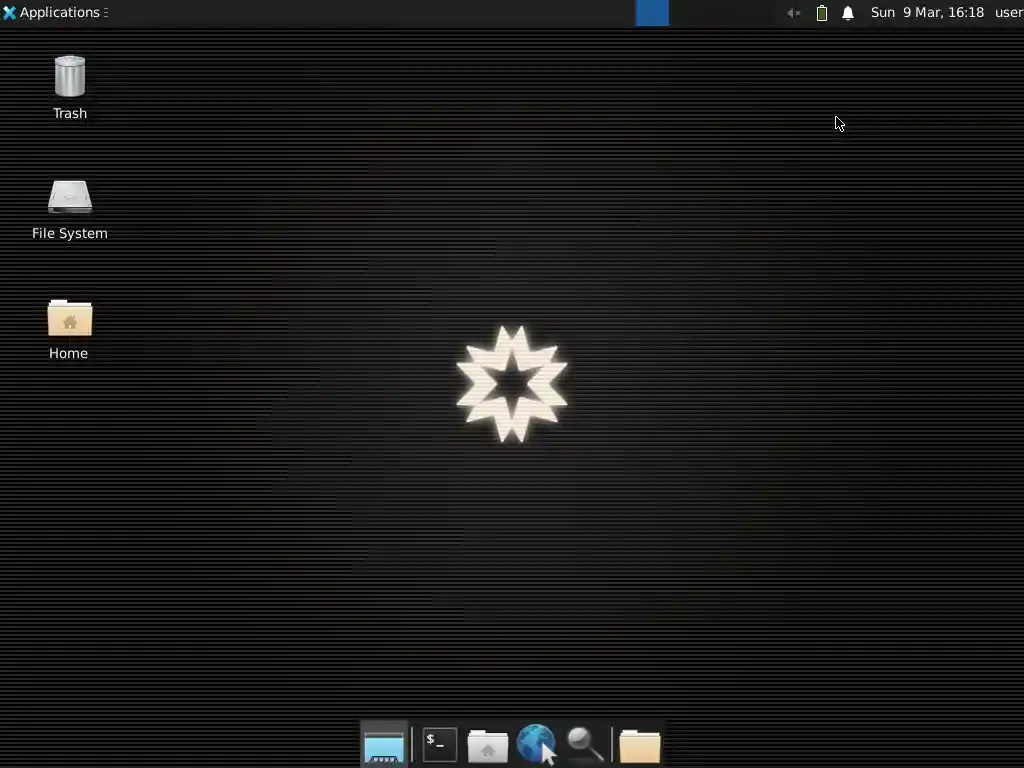The height and width of the screenshot is (768, 1024).
Task: Open the Trash on the desktop
Action: pos(69,75)
